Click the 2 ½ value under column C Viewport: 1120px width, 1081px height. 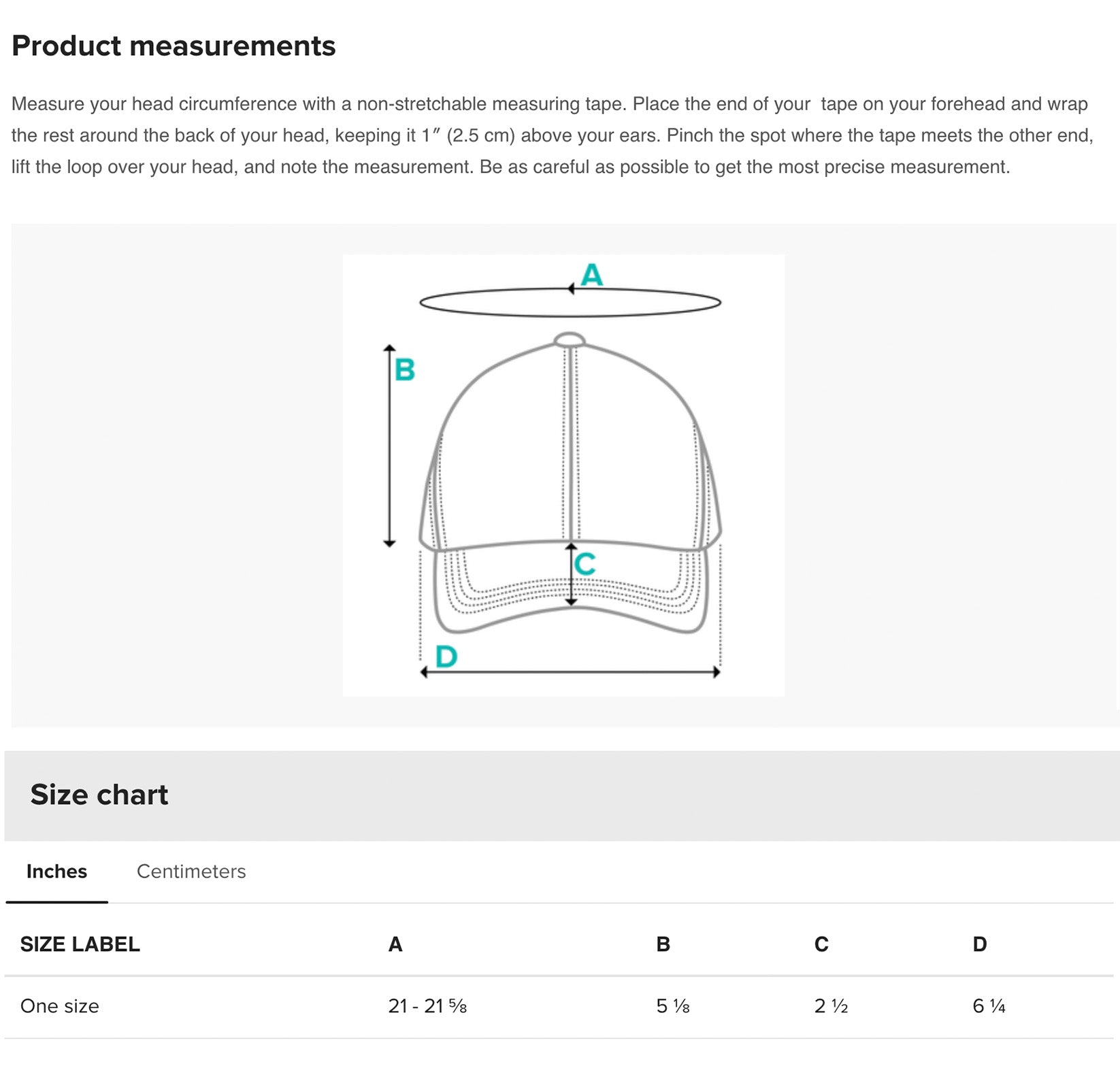(831, 1006)
